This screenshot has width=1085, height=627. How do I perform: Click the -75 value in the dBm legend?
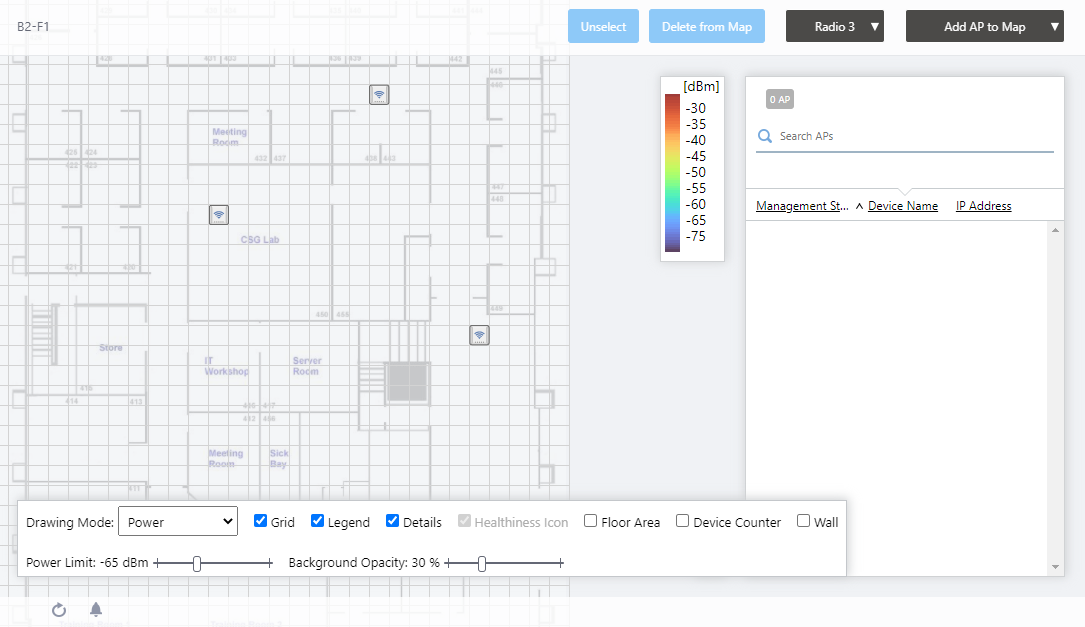(x=695, y=237)
